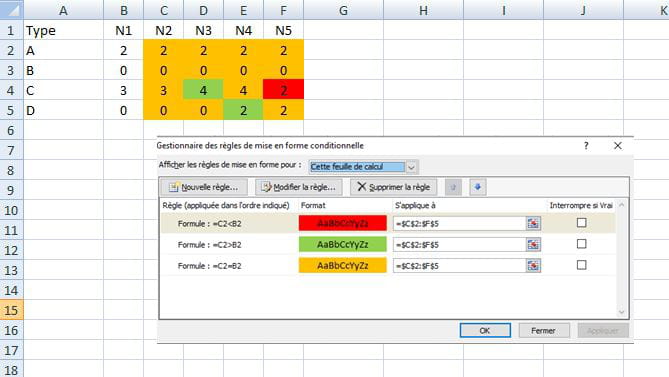Expand the Cette feuille de calcul dropdown
Screen dimensions: 669x377
(411, 167)
